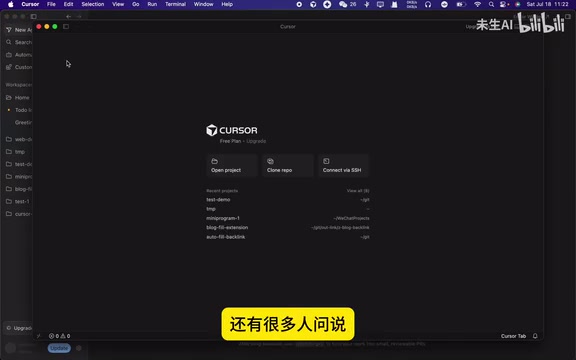Open the recent project auto-fill-backlink

click(x=288, y=237)
